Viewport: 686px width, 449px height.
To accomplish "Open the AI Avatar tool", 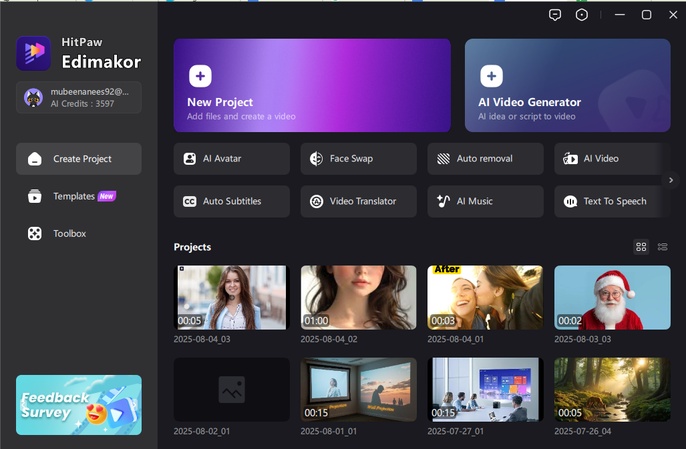I will (231, 158).
